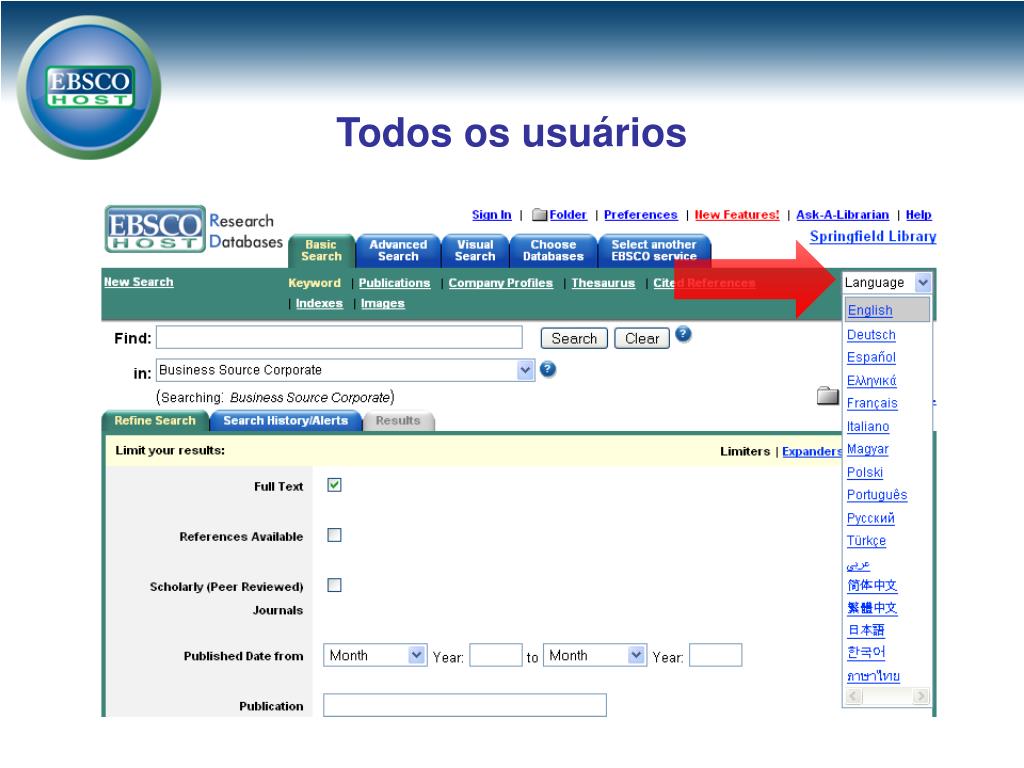1024x768 pixels.
Task: Open the Ask-A-Librarian link
Action: [842, 215]
